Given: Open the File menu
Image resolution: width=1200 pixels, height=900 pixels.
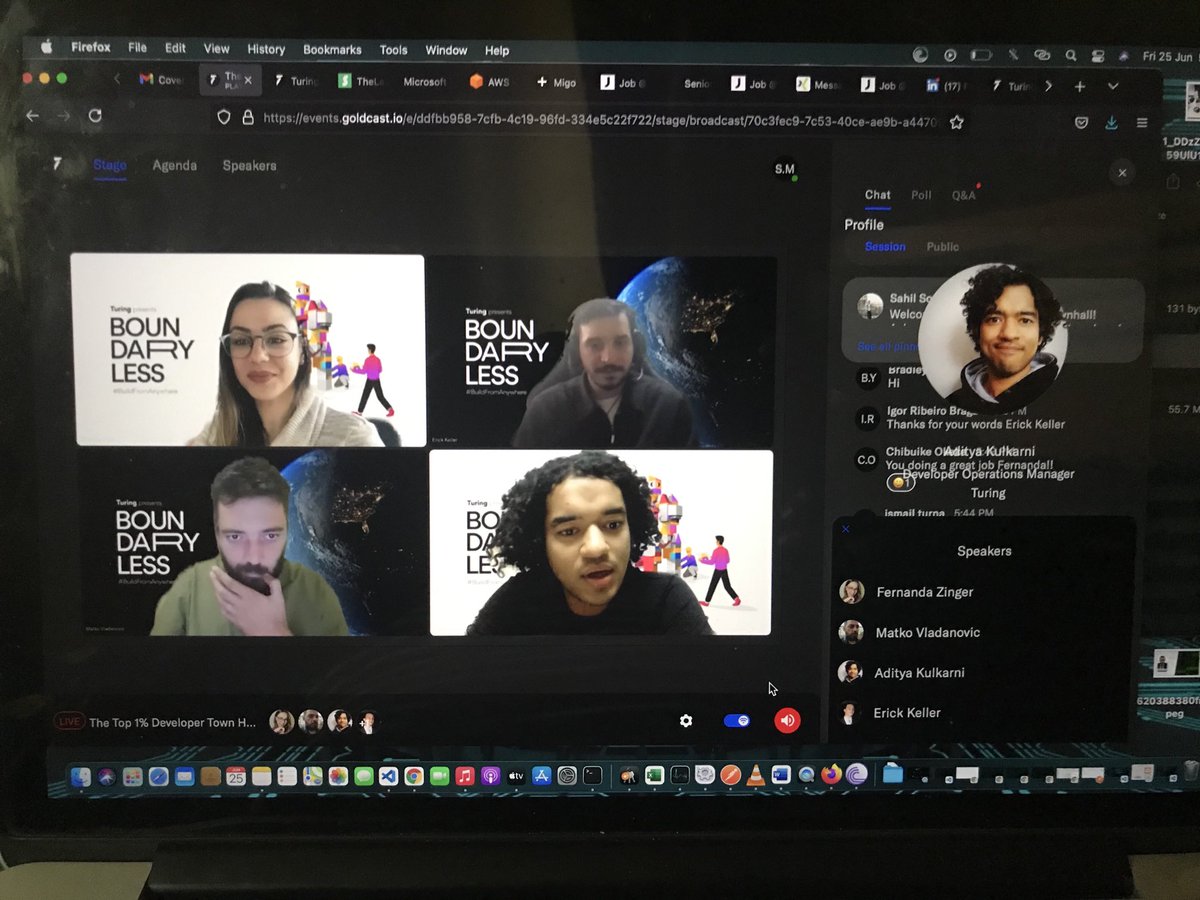Looking at the screenshot, I should [x=137, y=48].
